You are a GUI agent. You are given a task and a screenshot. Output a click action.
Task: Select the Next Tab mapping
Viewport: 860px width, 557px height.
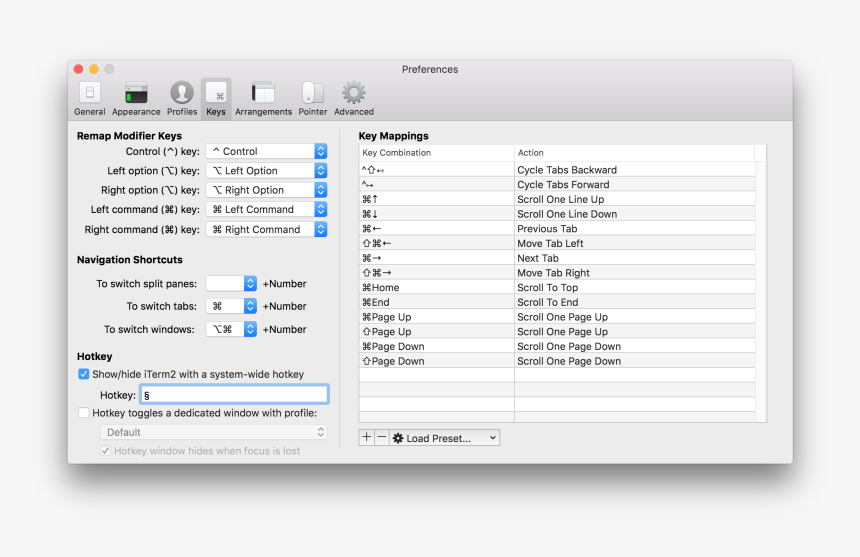557,258
